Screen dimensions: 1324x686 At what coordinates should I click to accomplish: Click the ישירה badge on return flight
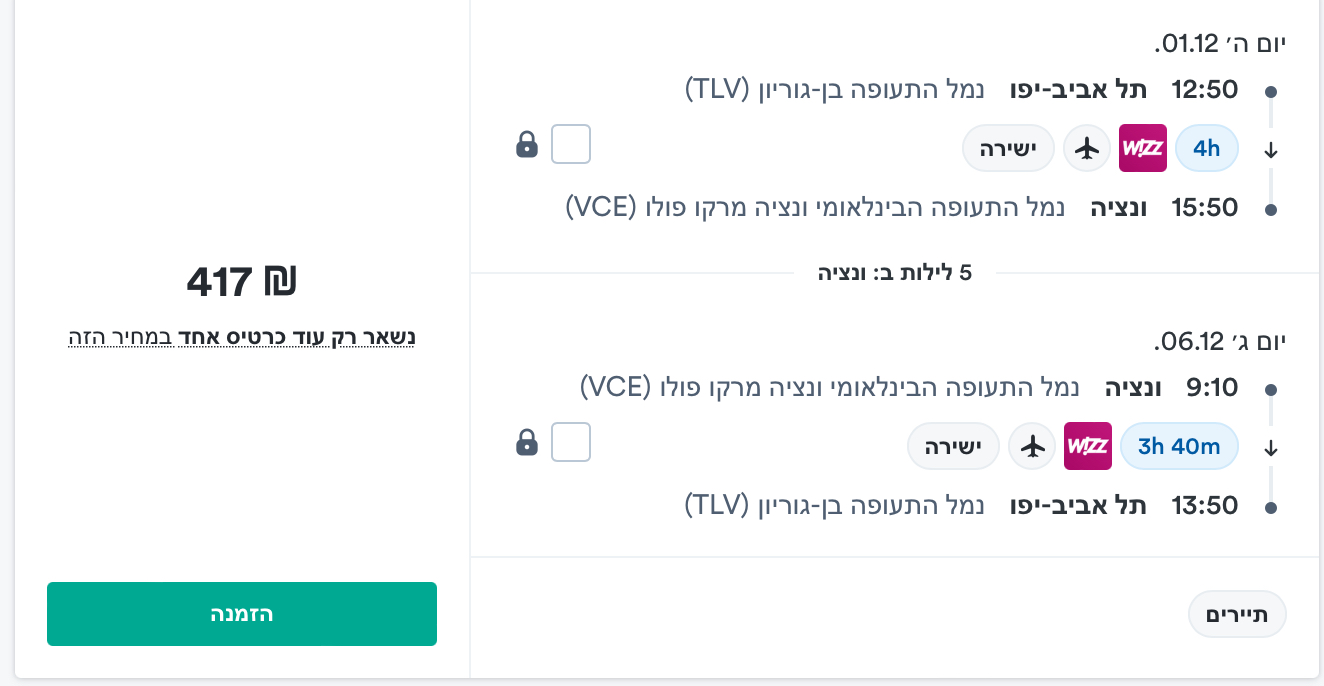coord(954,446)
